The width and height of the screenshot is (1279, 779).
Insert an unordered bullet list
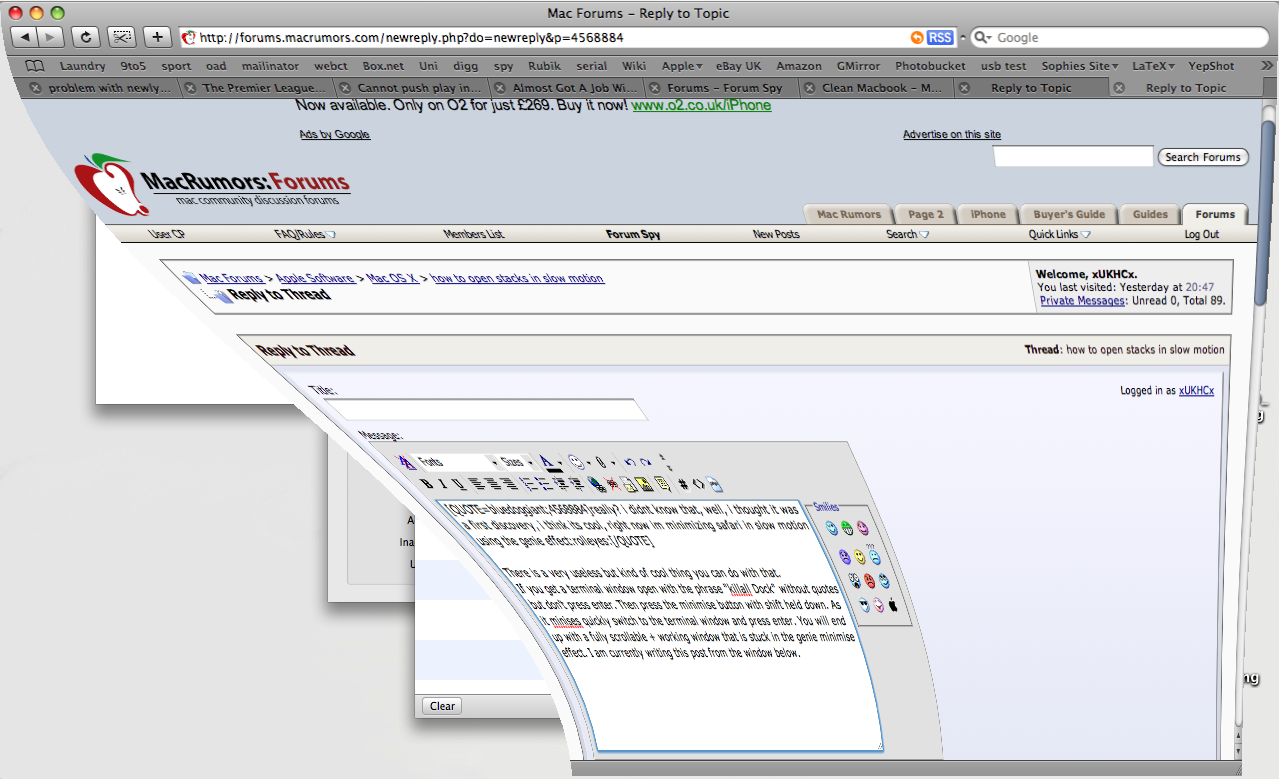click(x=542, y=484)
